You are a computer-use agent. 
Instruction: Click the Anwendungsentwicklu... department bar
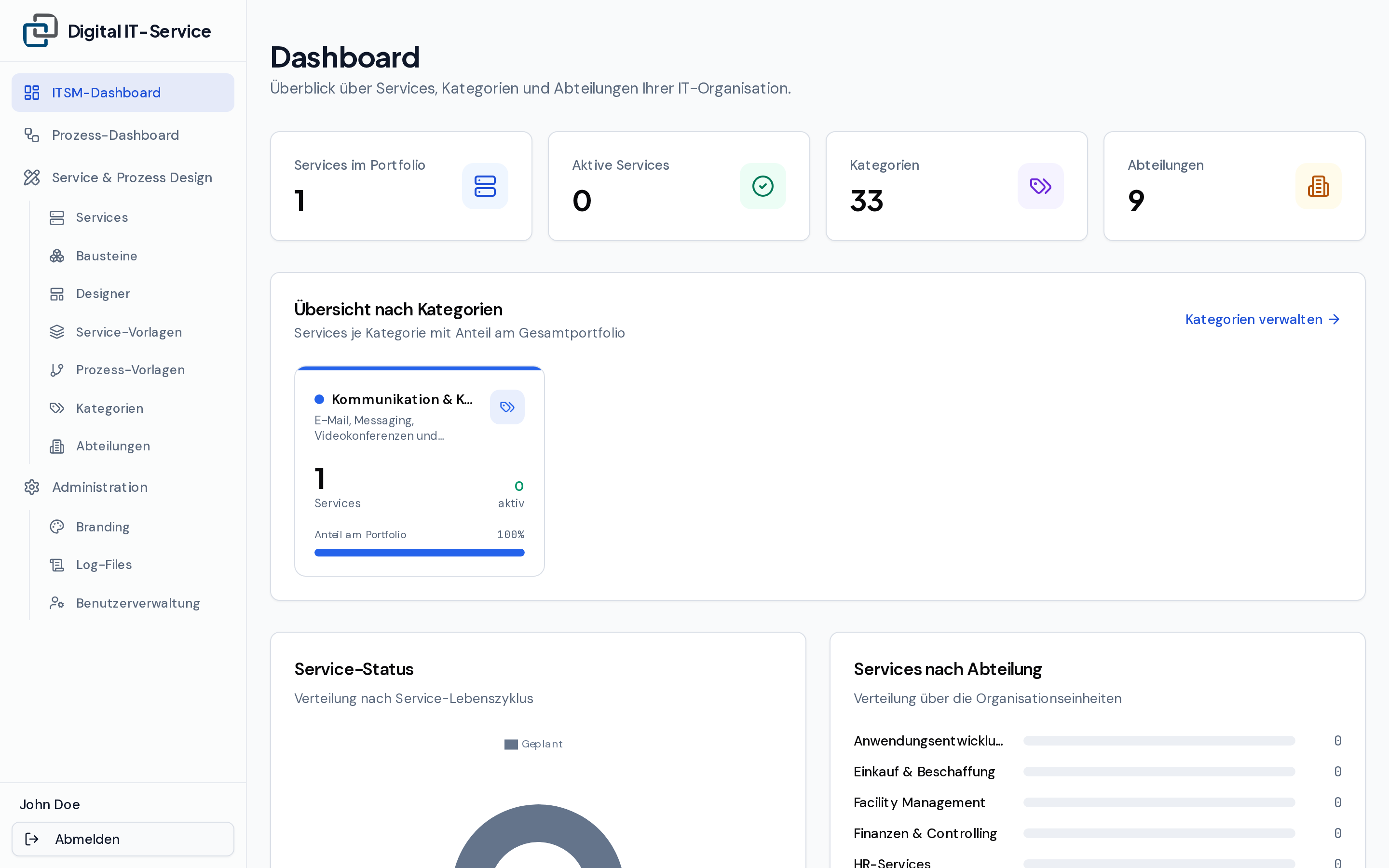point(1159,741)
